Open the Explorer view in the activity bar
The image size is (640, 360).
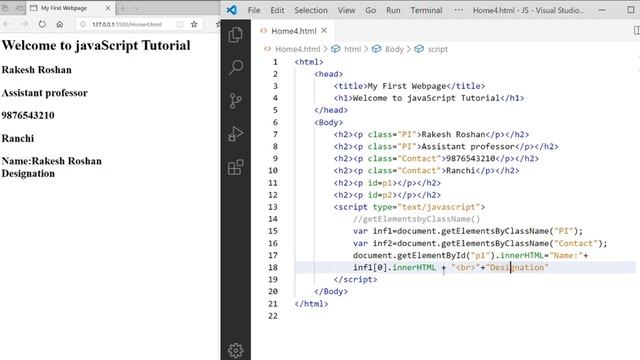point(236,35)
